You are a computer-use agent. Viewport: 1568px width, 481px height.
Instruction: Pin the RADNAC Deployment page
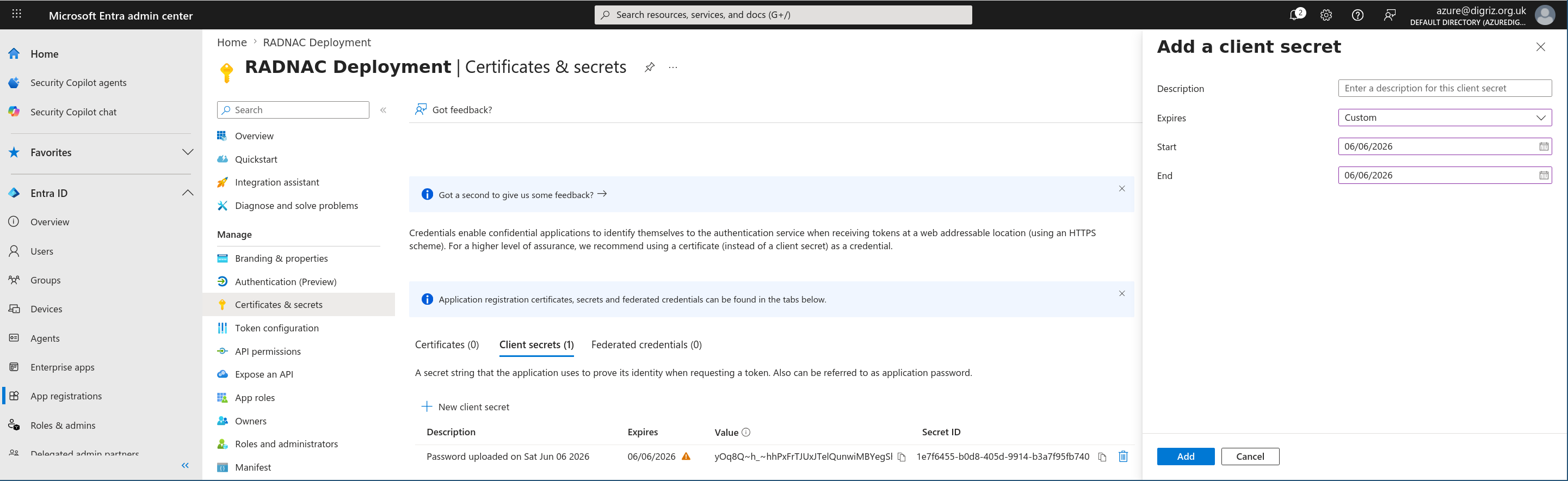point(650,67)
